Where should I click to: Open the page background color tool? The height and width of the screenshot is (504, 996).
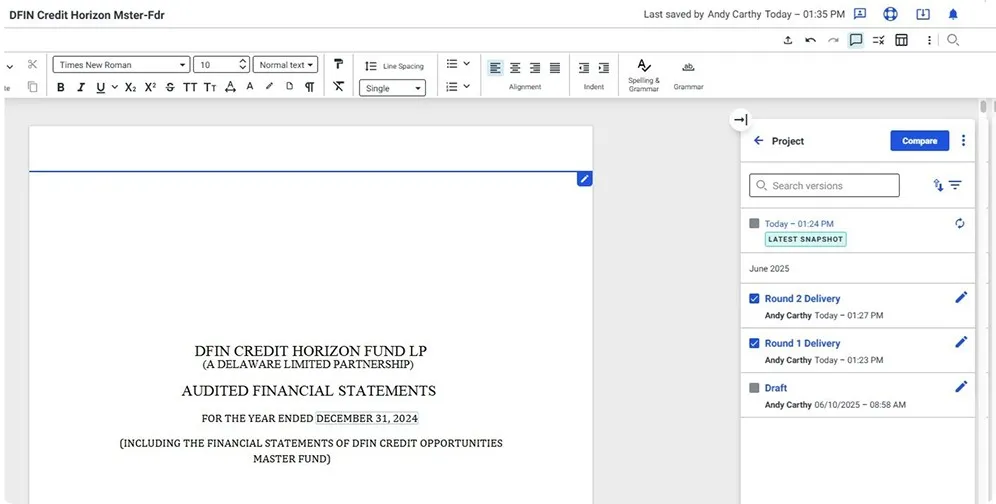tap(289, 86)
